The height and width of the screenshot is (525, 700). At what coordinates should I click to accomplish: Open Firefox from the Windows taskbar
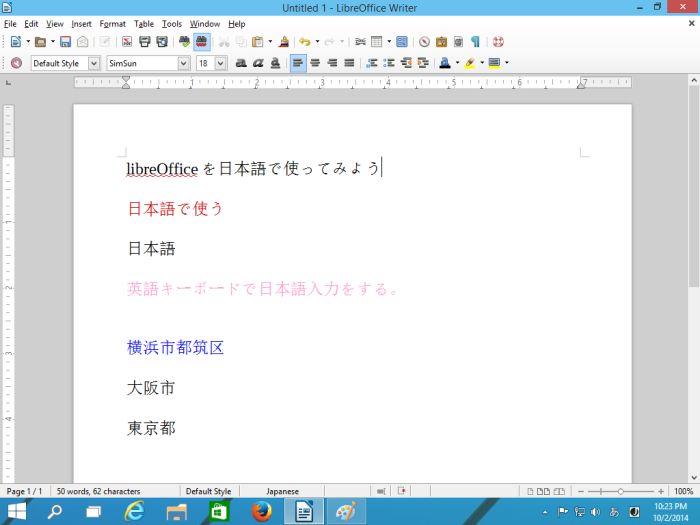point(262,511)
